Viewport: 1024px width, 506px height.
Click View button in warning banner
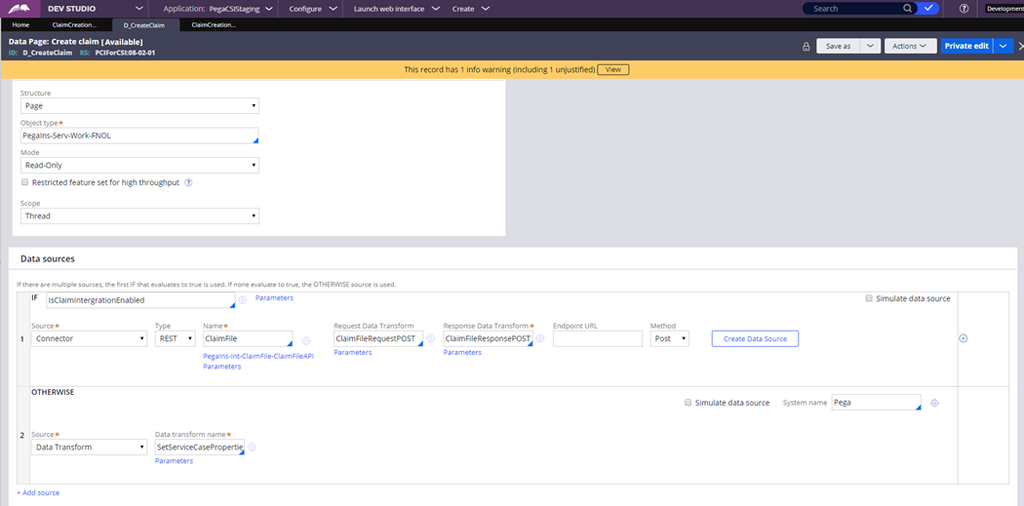click(x=613, y=70)
